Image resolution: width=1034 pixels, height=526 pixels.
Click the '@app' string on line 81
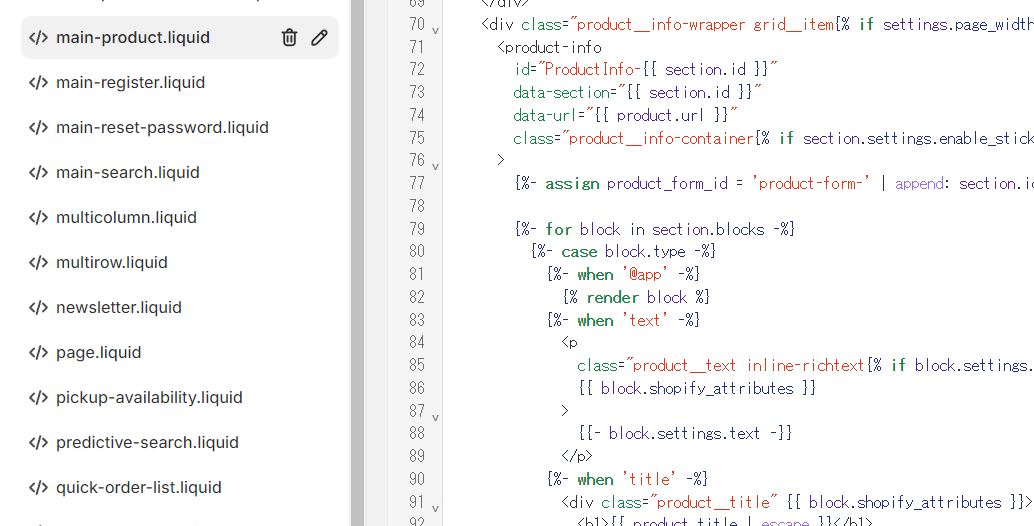(x=645, y=275)
